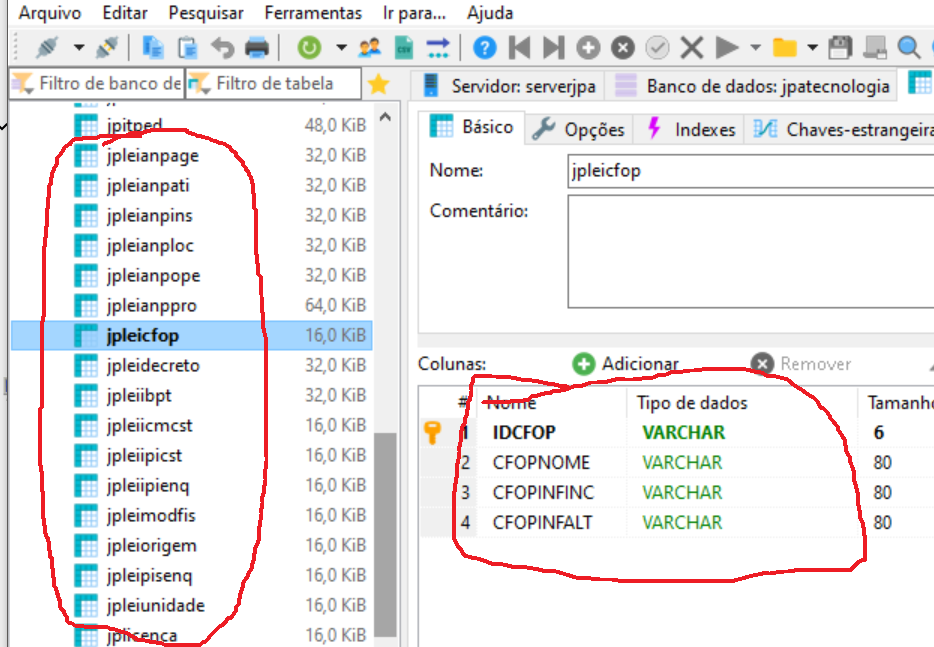Viewport: 934px width, 647px height.
Task: Open dropdown next to connect icon
Action: pyautogui.click(x=79, y=47)
